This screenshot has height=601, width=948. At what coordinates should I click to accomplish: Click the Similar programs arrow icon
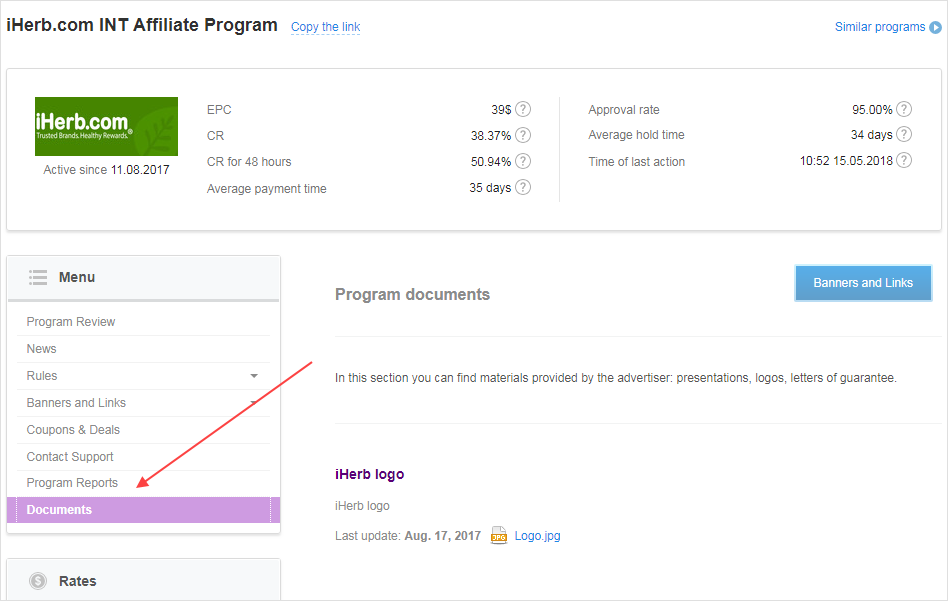coord(936,27)
